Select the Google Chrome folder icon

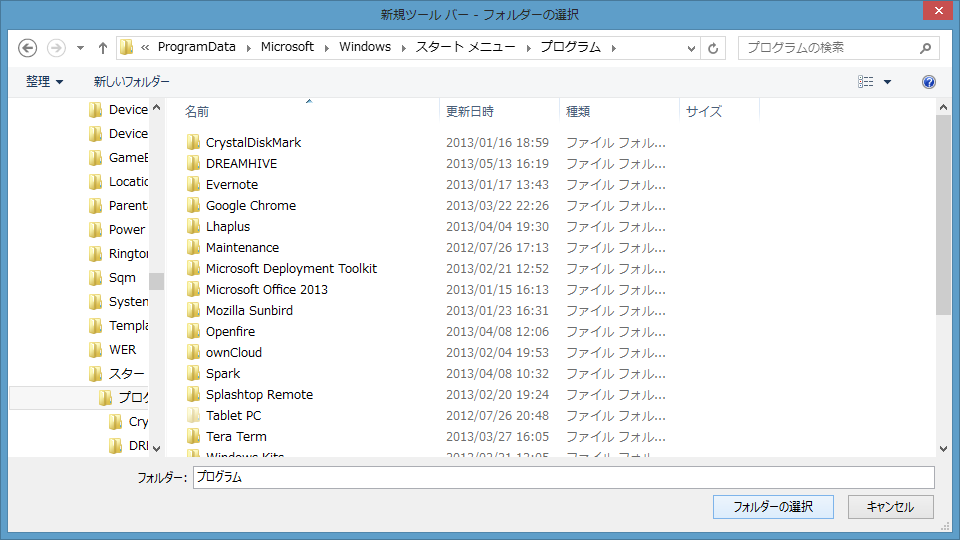click(193, 205)
